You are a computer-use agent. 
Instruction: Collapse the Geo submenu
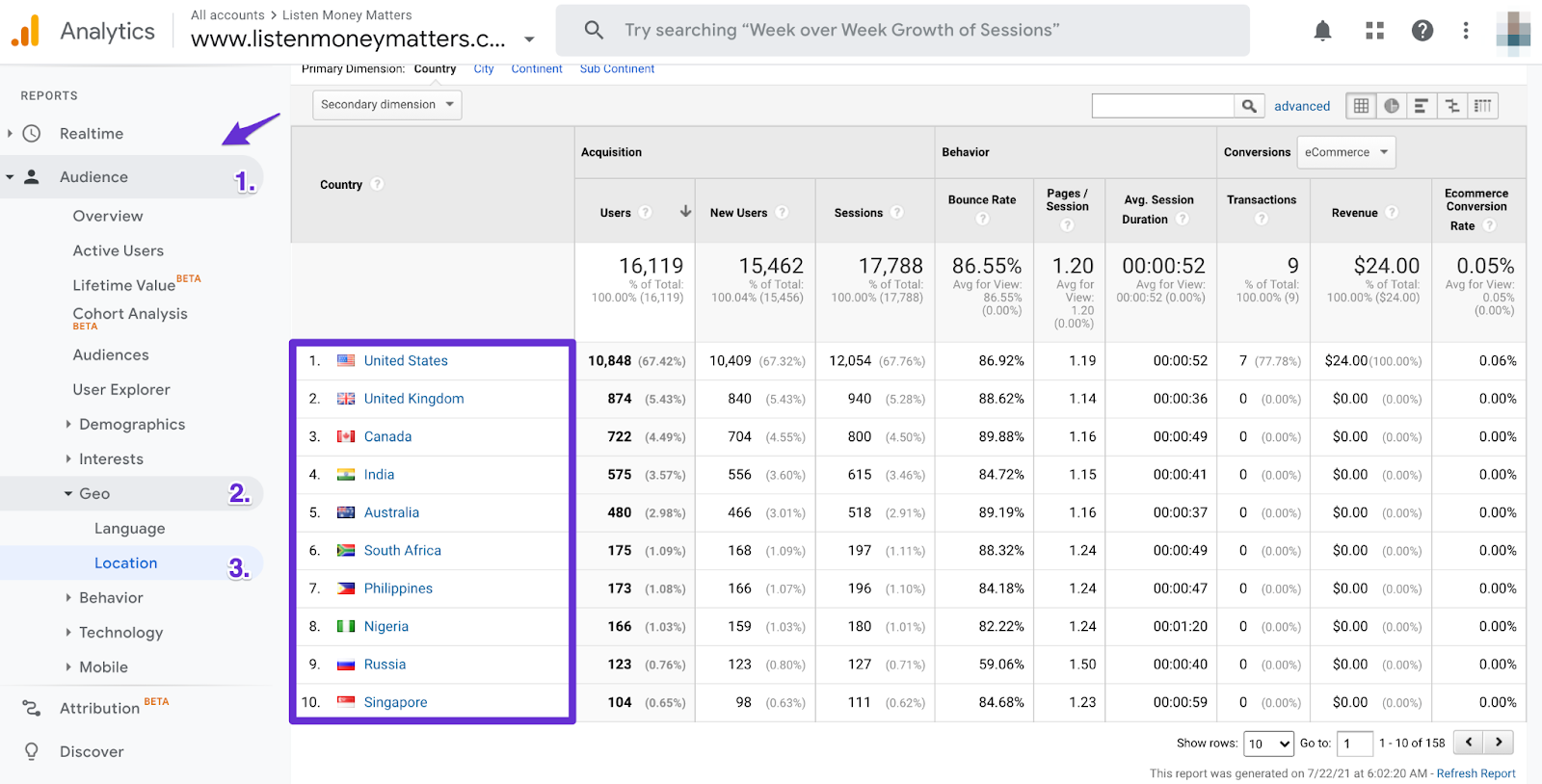(68, 493)
